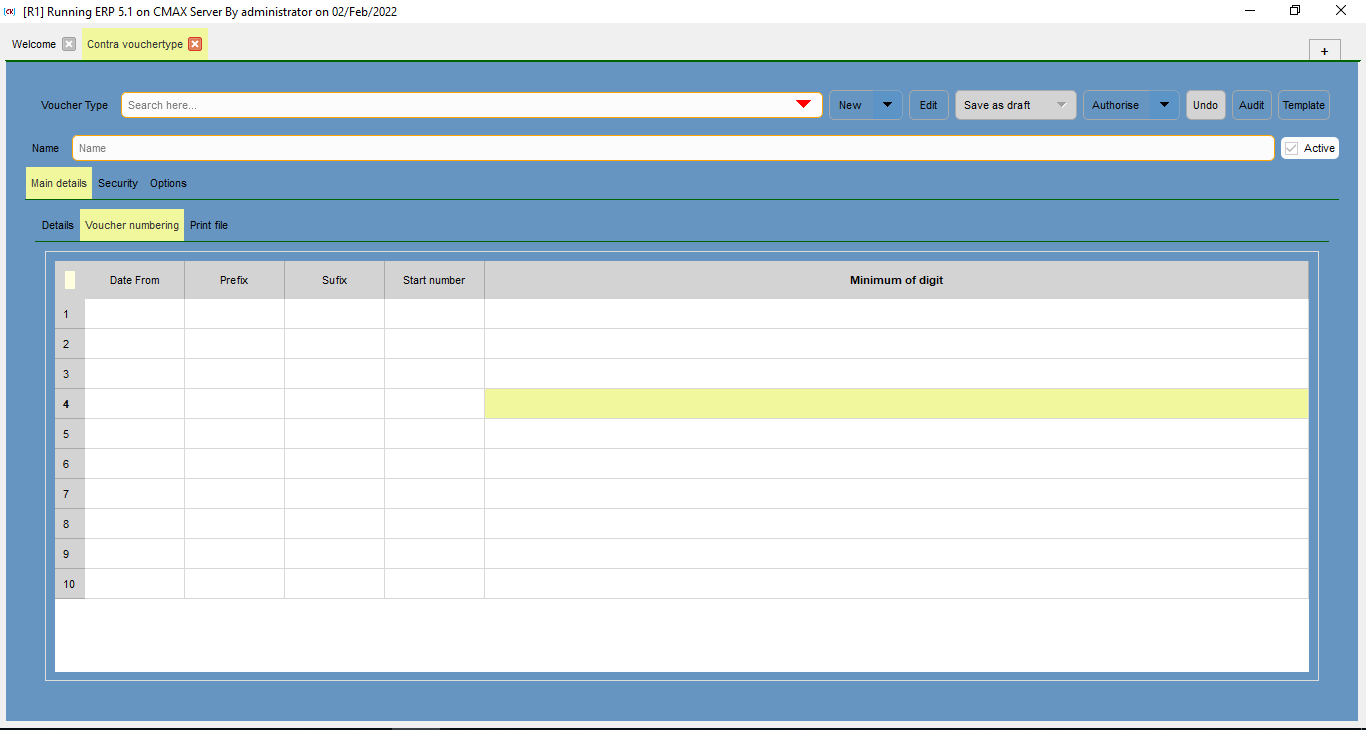Screen dimensions: 1366x730
Task: Select row 3 header in grid
Action: coord(70,374)
